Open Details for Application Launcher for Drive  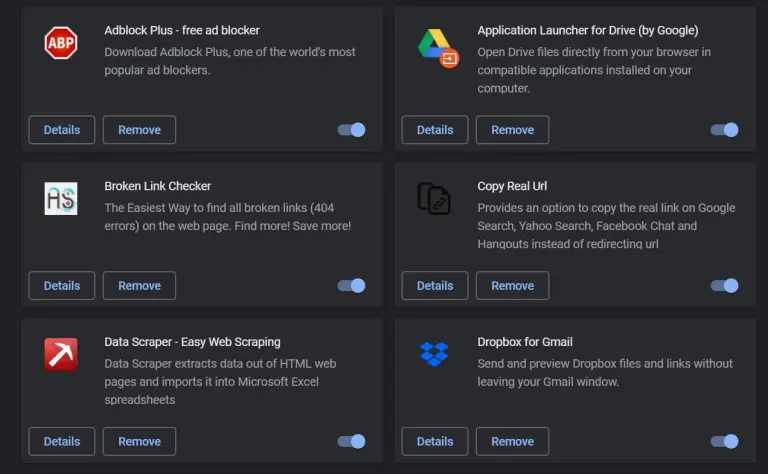point(435,130)
